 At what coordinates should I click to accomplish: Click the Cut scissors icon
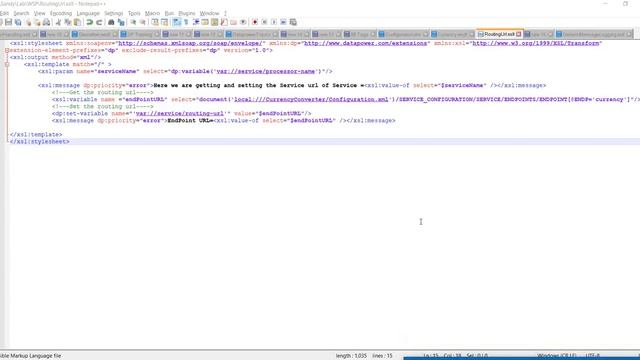(x=58, y=22)
